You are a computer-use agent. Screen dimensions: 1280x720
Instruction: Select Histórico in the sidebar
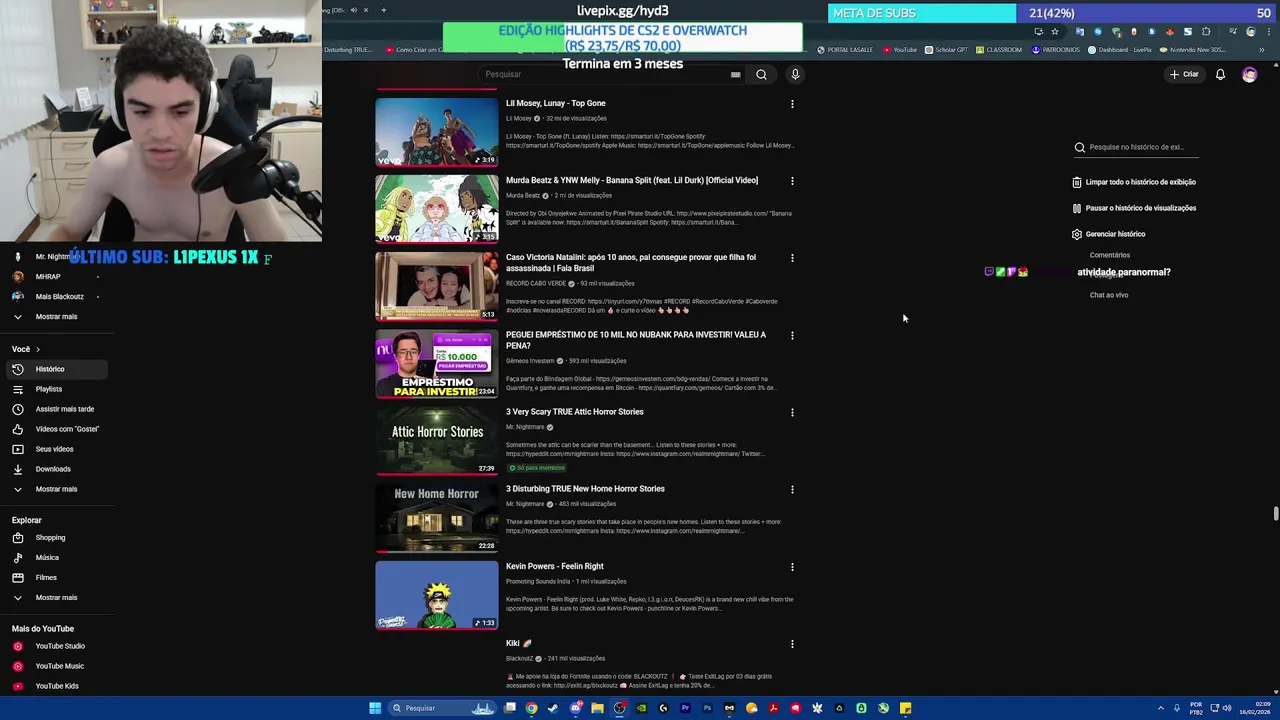point(56,369)
